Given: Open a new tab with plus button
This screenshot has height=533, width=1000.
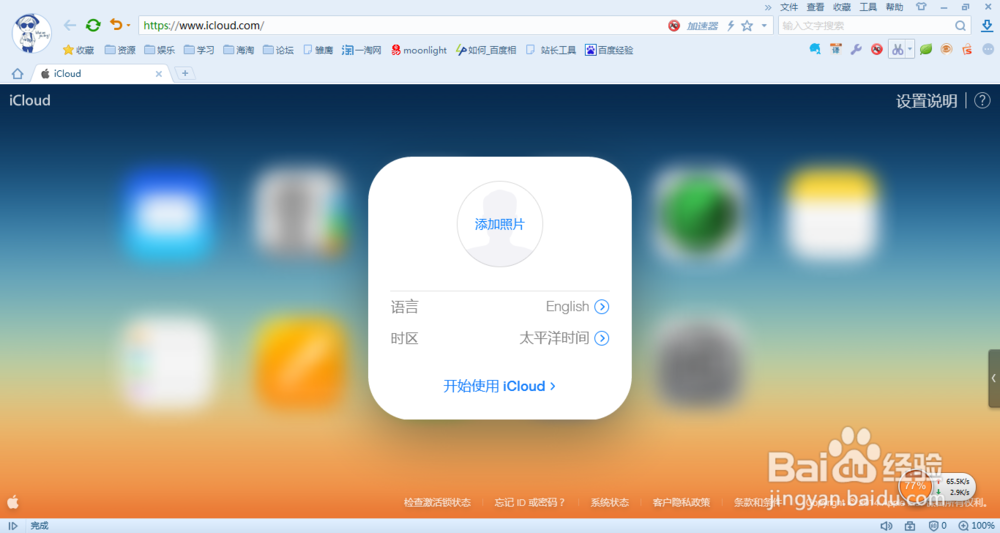Looking at the screenshot, I should (185, 73).
